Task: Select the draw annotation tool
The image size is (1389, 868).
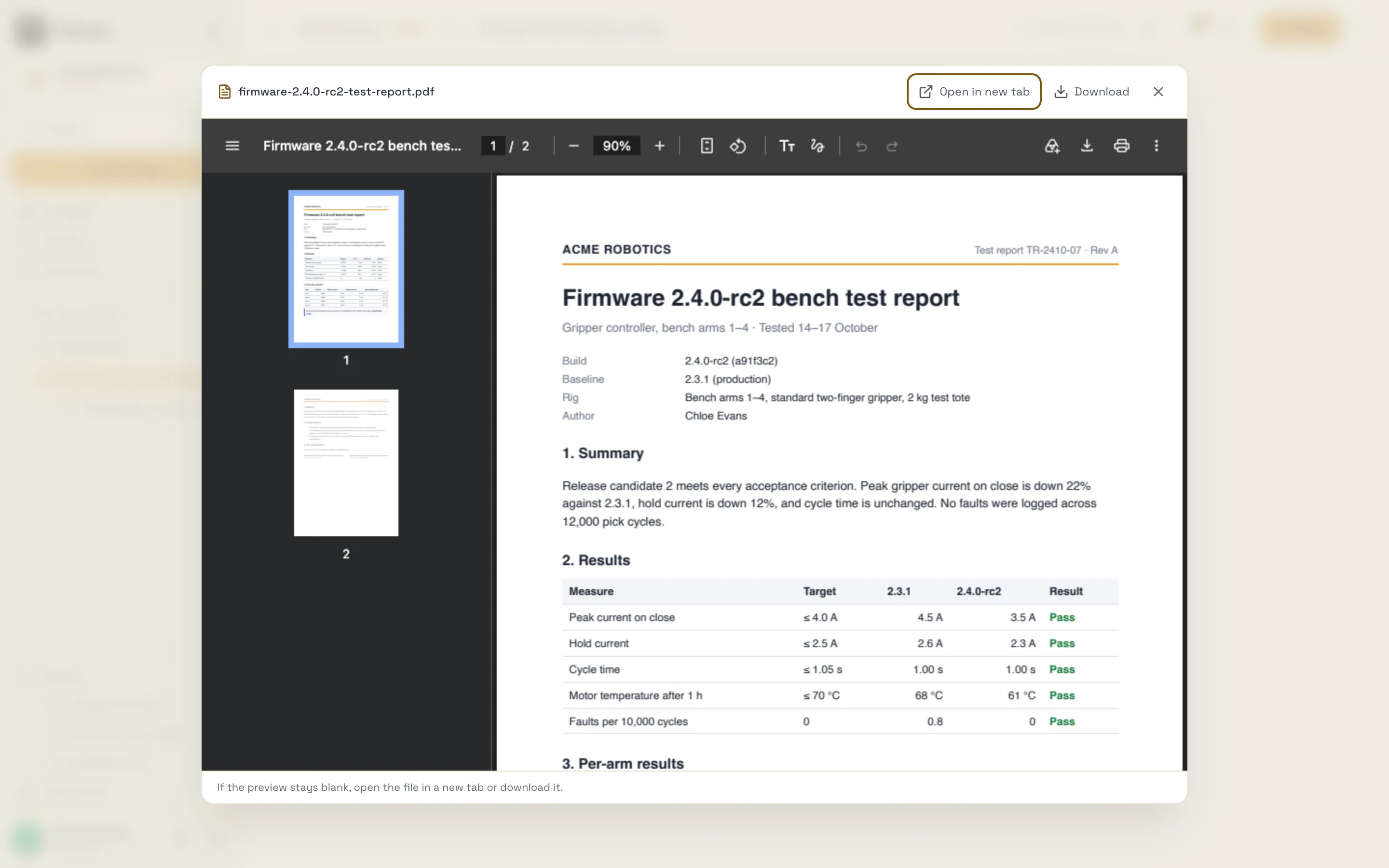Action: click(x=817, y=146)
